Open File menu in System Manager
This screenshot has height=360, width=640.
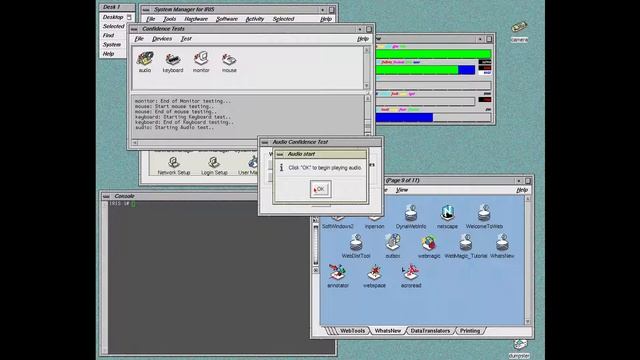(151, 19)
